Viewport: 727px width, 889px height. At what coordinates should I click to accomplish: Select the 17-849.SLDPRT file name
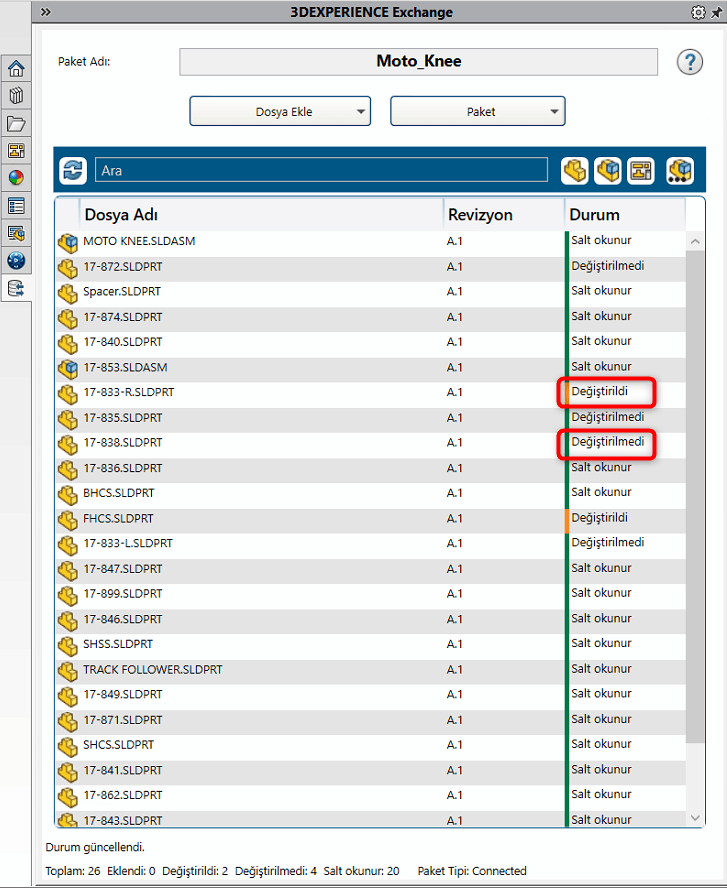pos(122,695)
